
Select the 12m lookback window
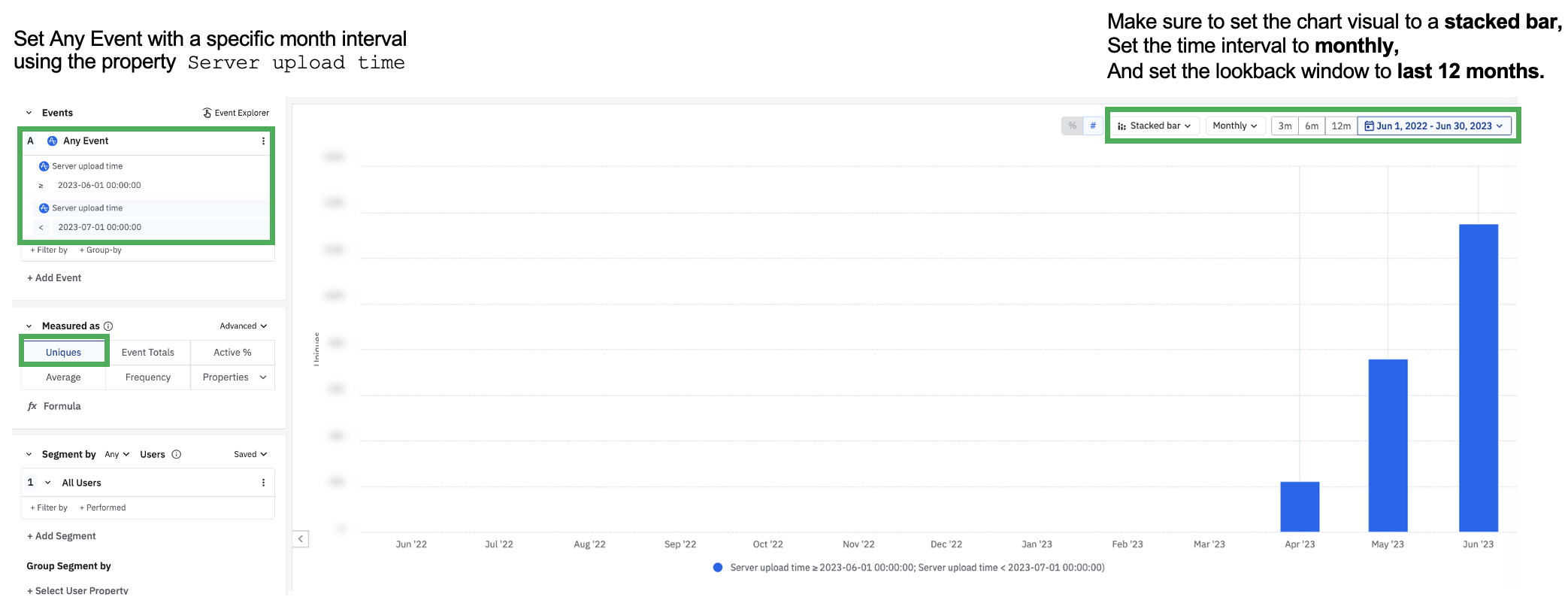1341,126
